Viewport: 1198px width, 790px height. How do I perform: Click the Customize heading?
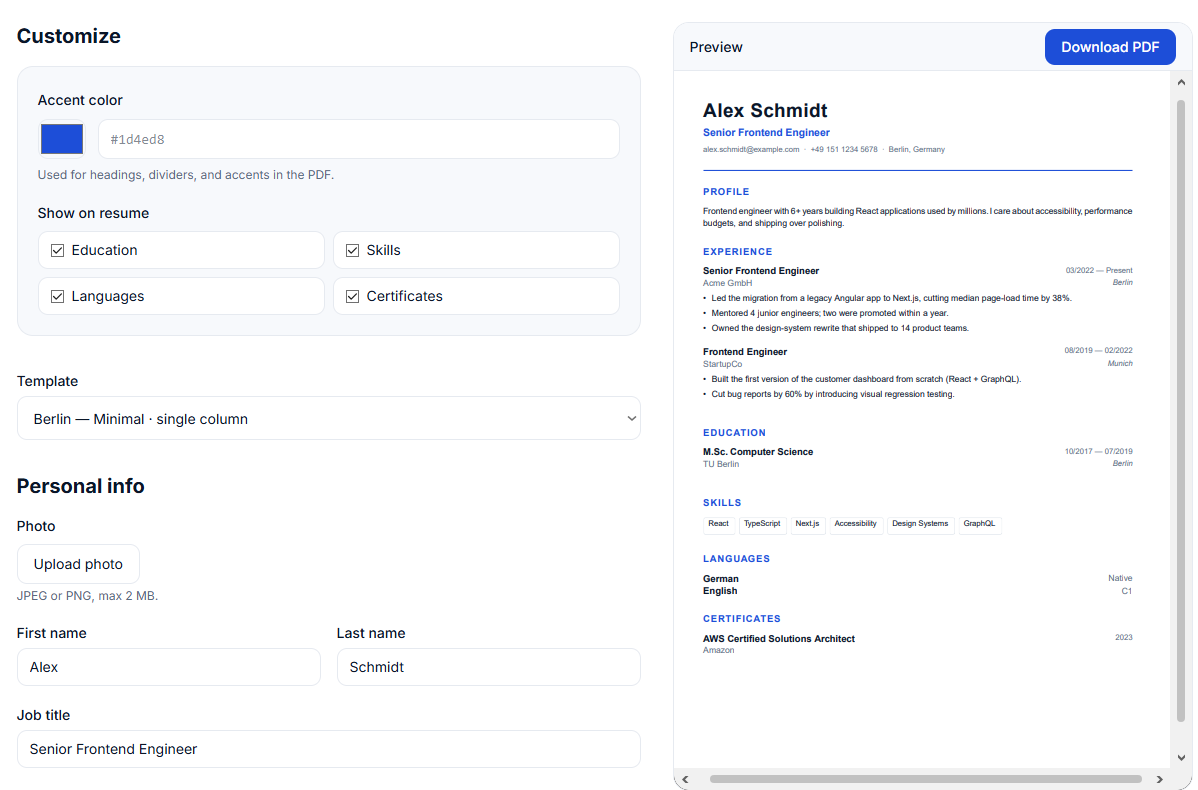coord(69,36)
